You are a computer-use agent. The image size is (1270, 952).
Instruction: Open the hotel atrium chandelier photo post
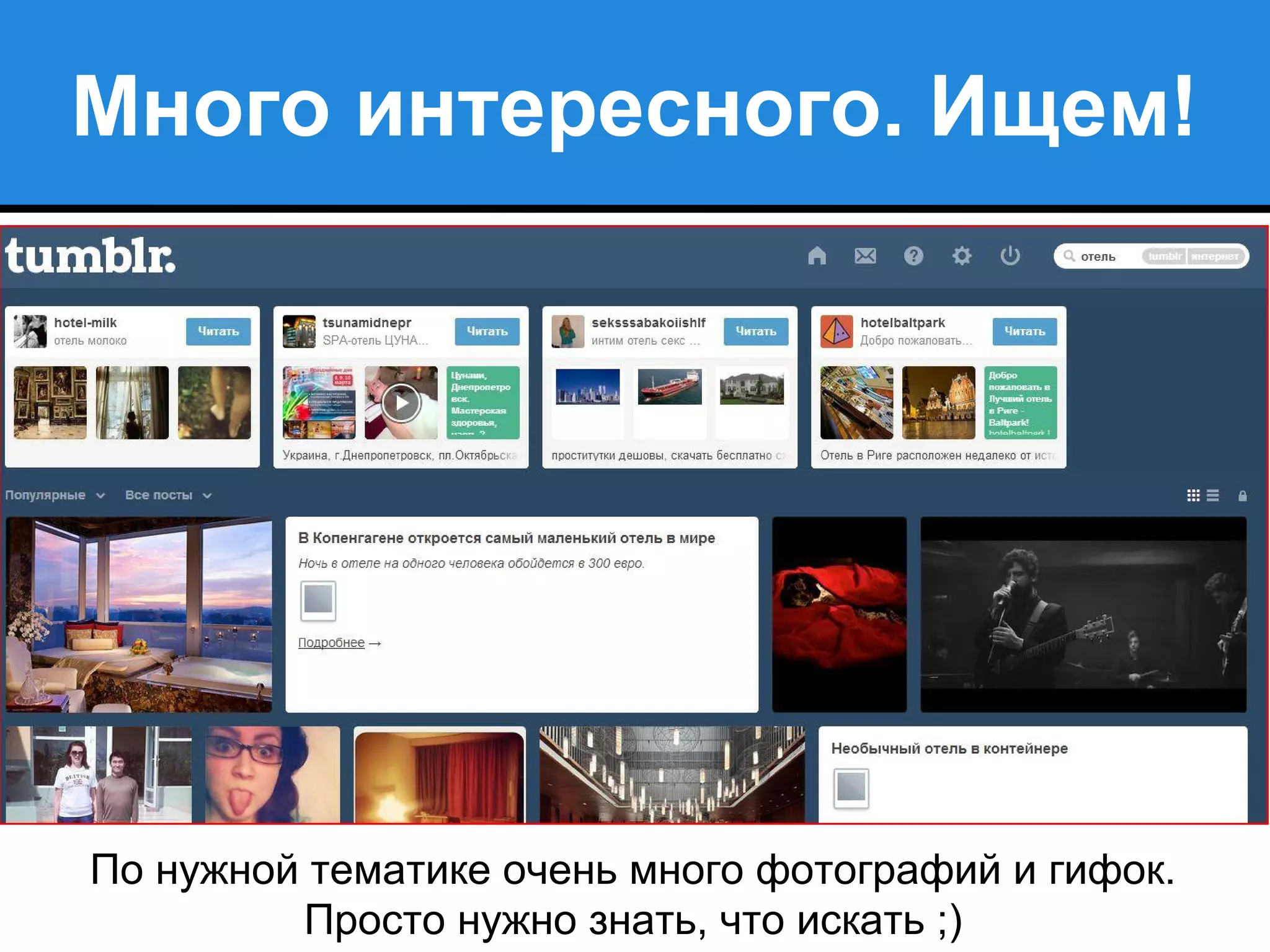(672, 775)
